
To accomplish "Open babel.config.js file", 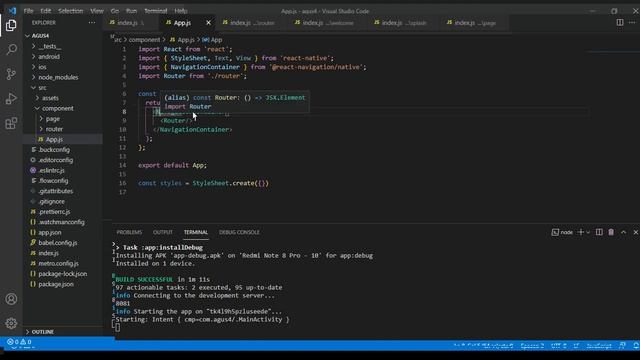I will 62,242.
